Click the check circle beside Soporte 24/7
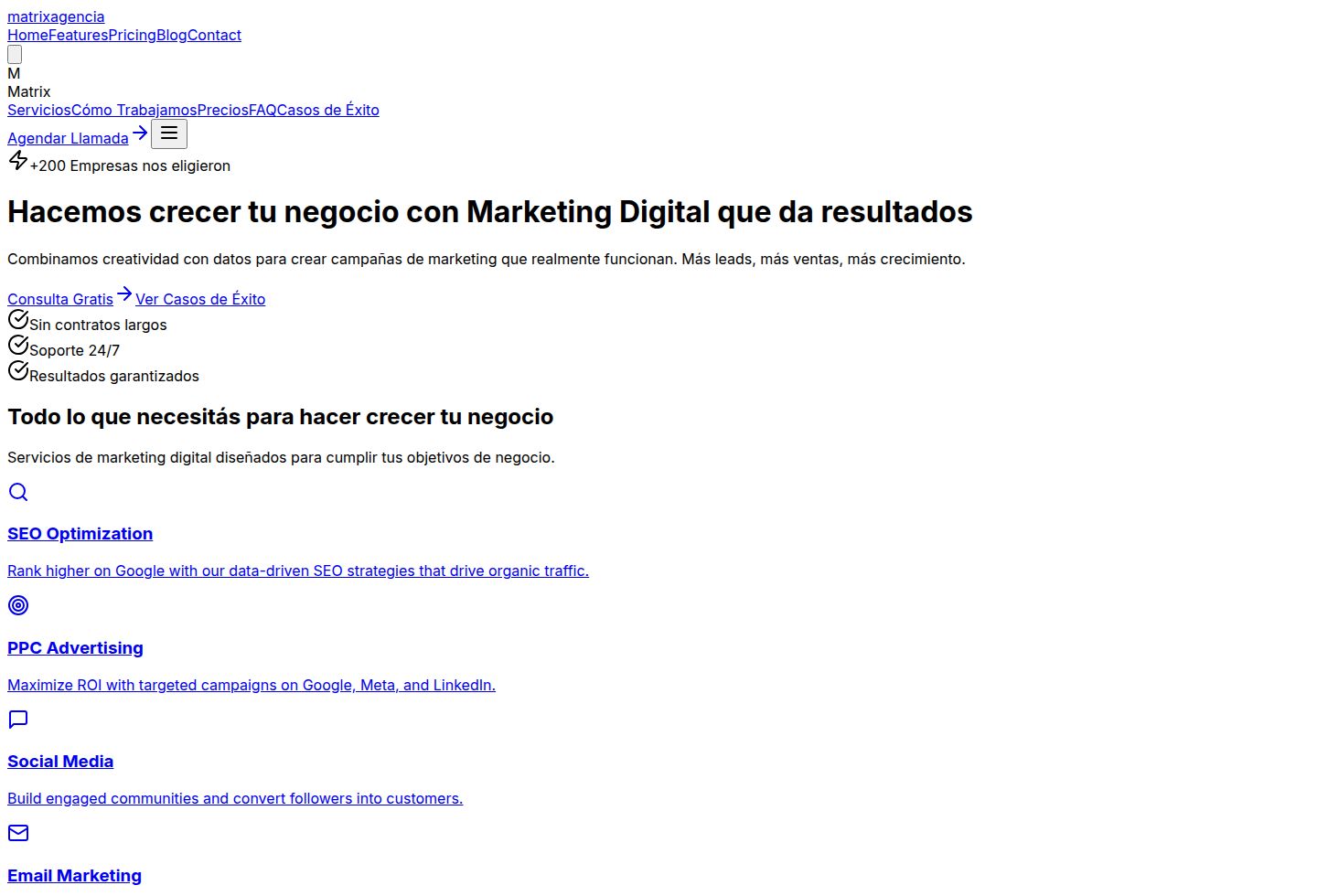The image size is (1317, 896). (x=17, y=345)
